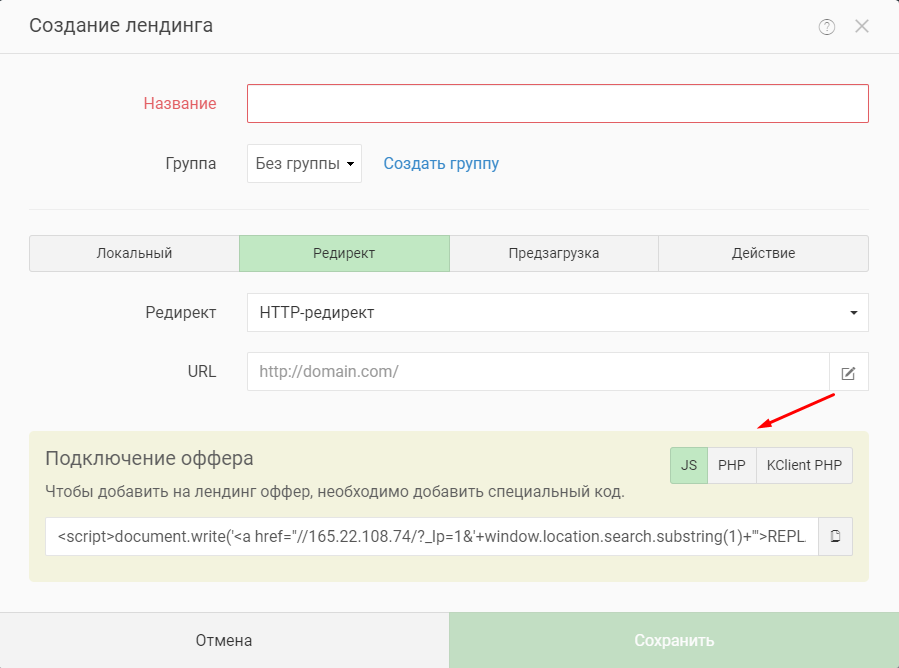Select the JS code option
The height and width of the screenshot is (668, 899).
point(689,466)
